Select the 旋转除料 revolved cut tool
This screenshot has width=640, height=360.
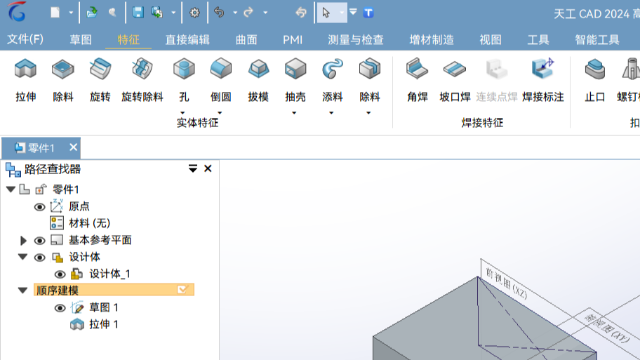click(142, 79)
